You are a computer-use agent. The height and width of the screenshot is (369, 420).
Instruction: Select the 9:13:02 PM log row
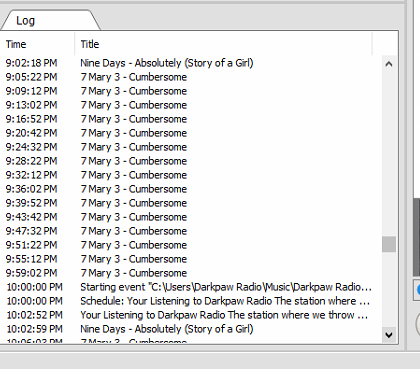(x=191, y=105)
